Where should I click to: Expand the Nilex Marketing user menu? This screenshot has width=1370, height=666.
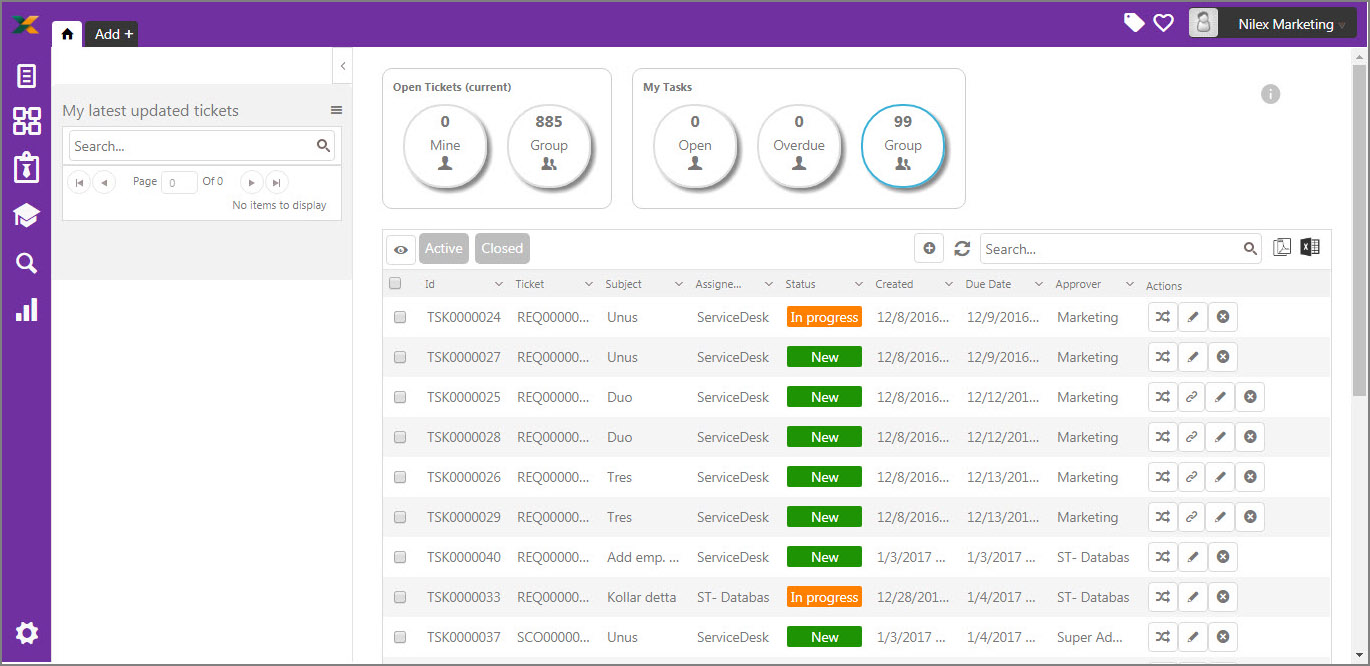[x=1272, y=24]
